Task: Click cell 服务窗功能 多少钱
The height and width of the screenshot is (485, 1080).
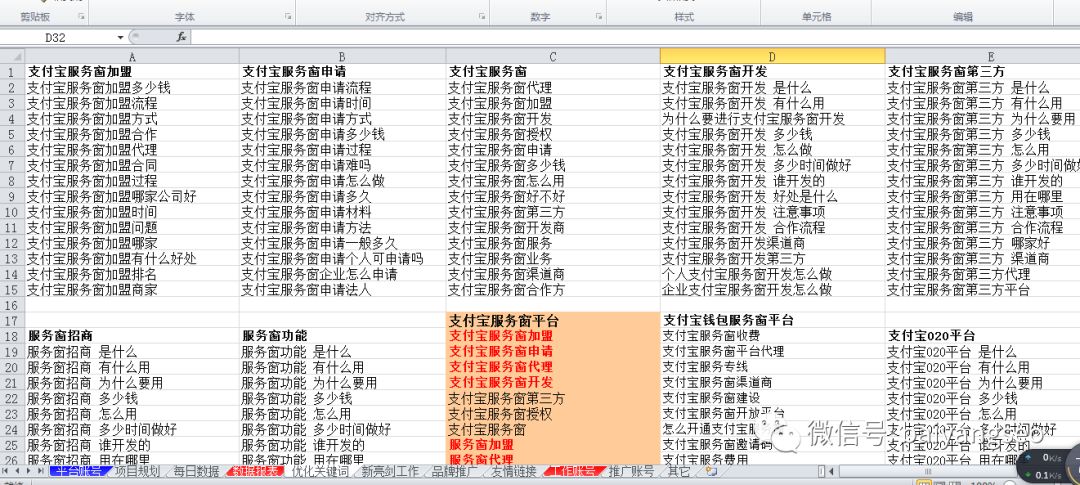Action: point(342,398)
